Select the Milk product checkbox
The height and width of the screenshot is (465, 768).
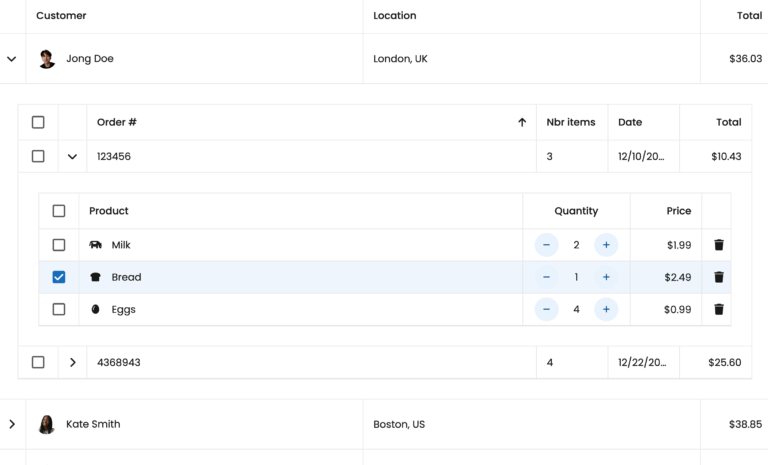[x=59, y=245]
